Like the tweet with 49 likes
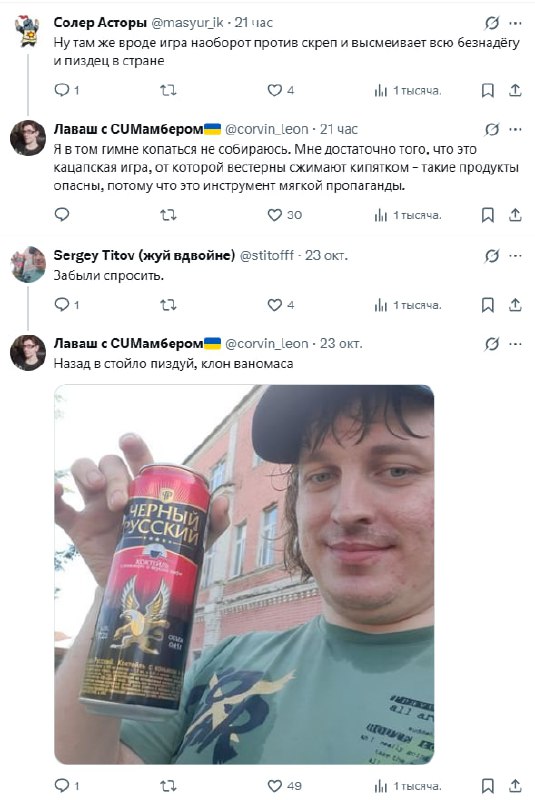 pos(274,786)
